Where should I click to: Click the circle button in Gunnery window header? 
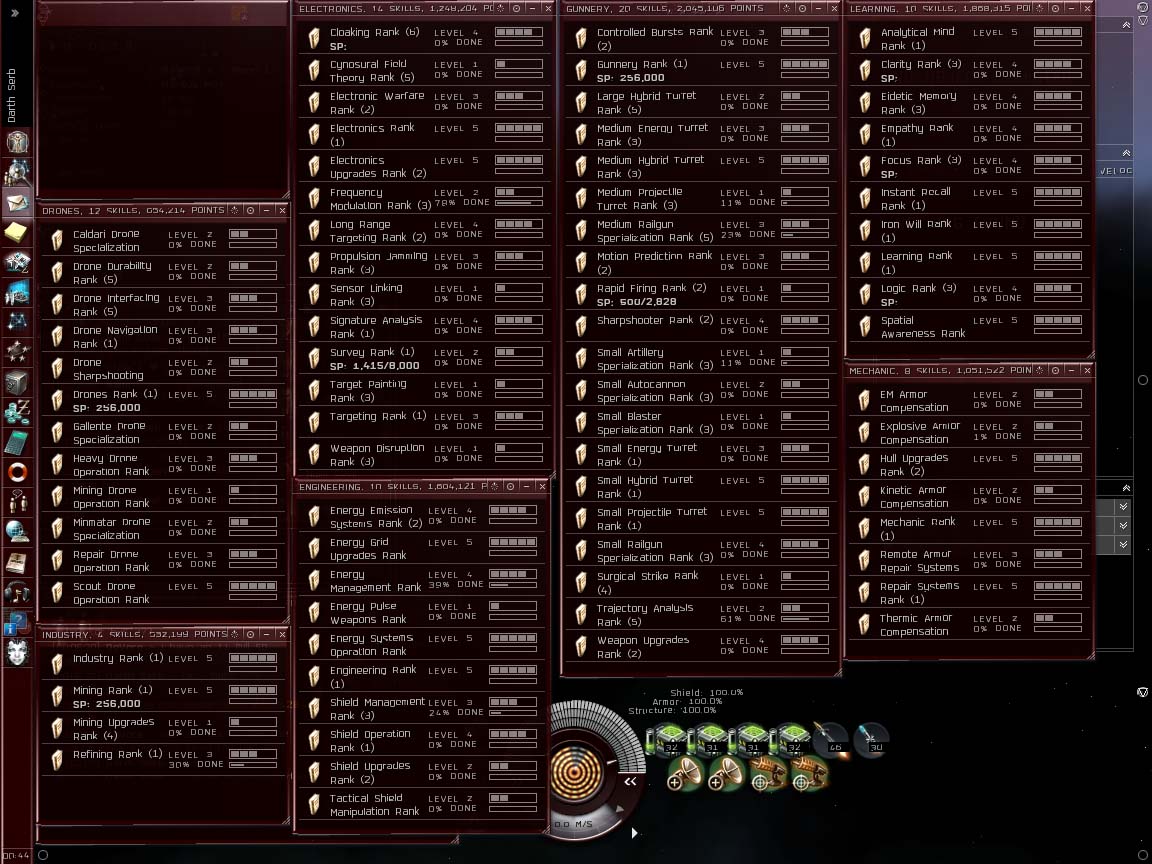coord(802,9)
